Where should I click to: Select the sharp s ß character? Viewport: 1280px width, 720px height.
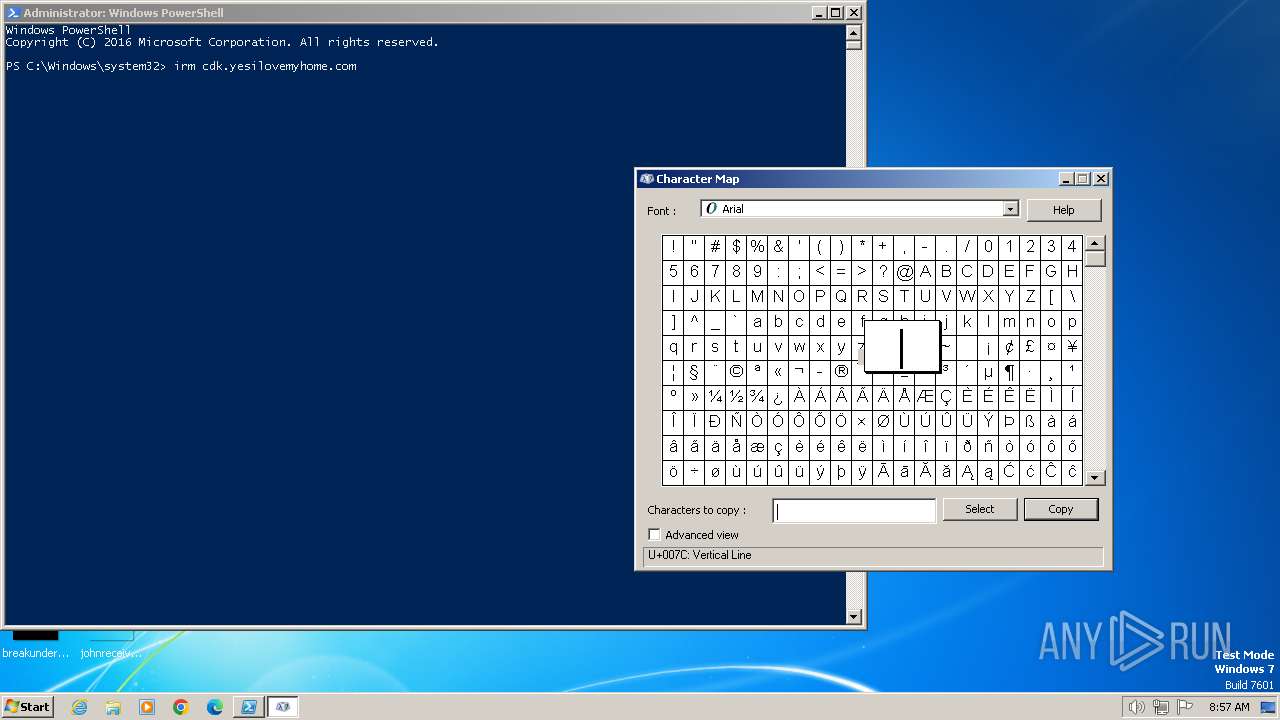1030,422
